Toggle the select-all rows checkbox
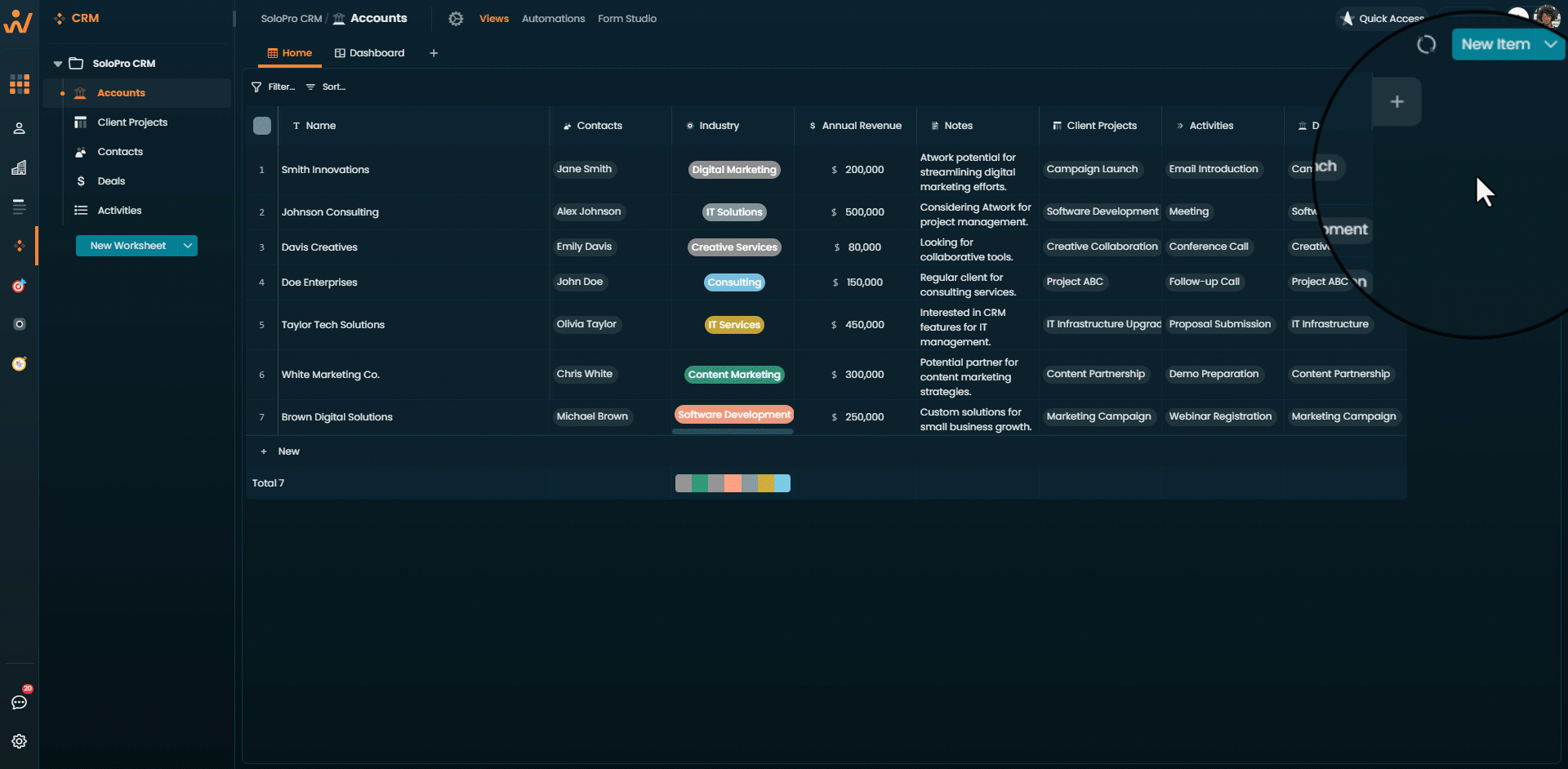1568x769 pixels. pos(262,126)
